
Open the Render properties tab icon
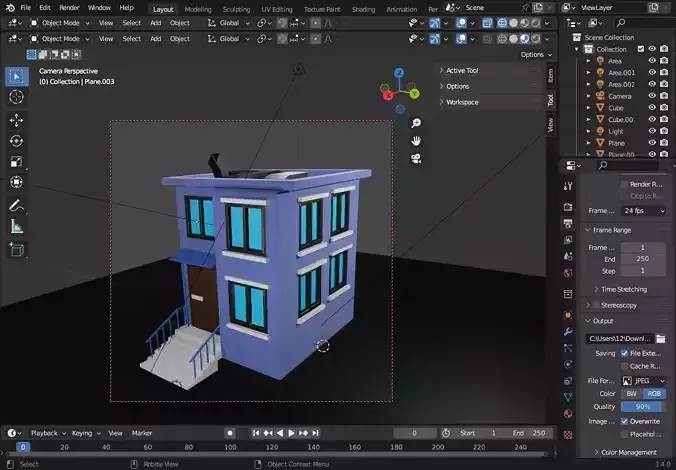(x=568, y=207)
